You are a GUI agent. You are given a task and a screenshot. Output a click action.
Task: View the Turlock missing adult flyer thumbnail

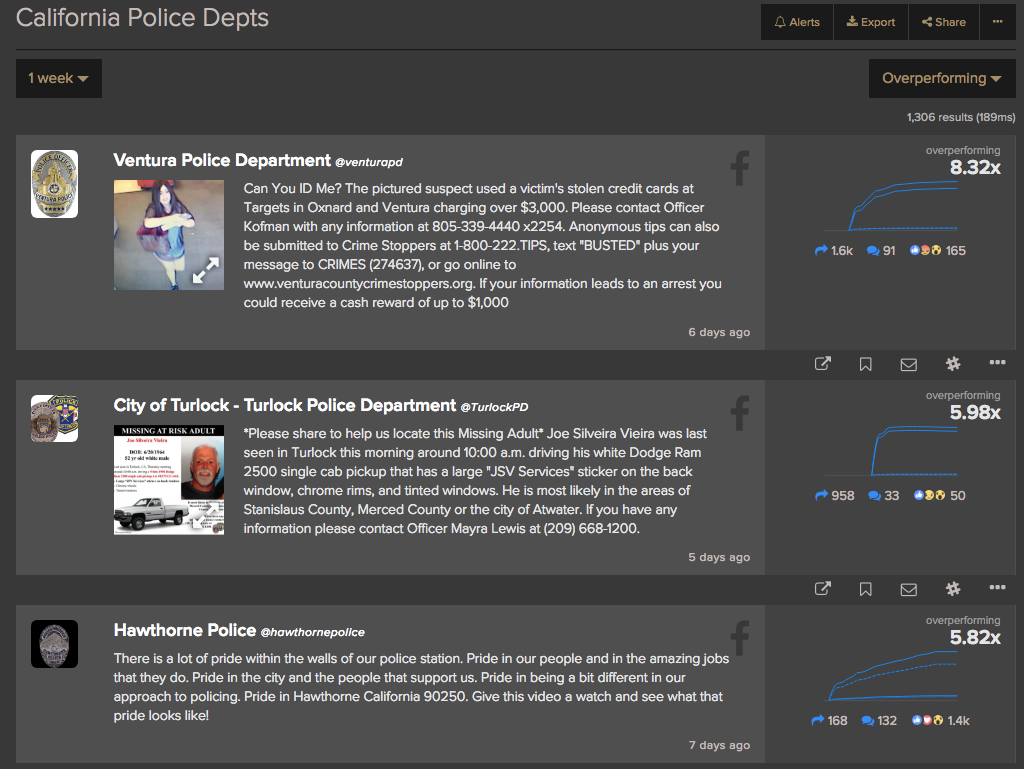(168, 479)
